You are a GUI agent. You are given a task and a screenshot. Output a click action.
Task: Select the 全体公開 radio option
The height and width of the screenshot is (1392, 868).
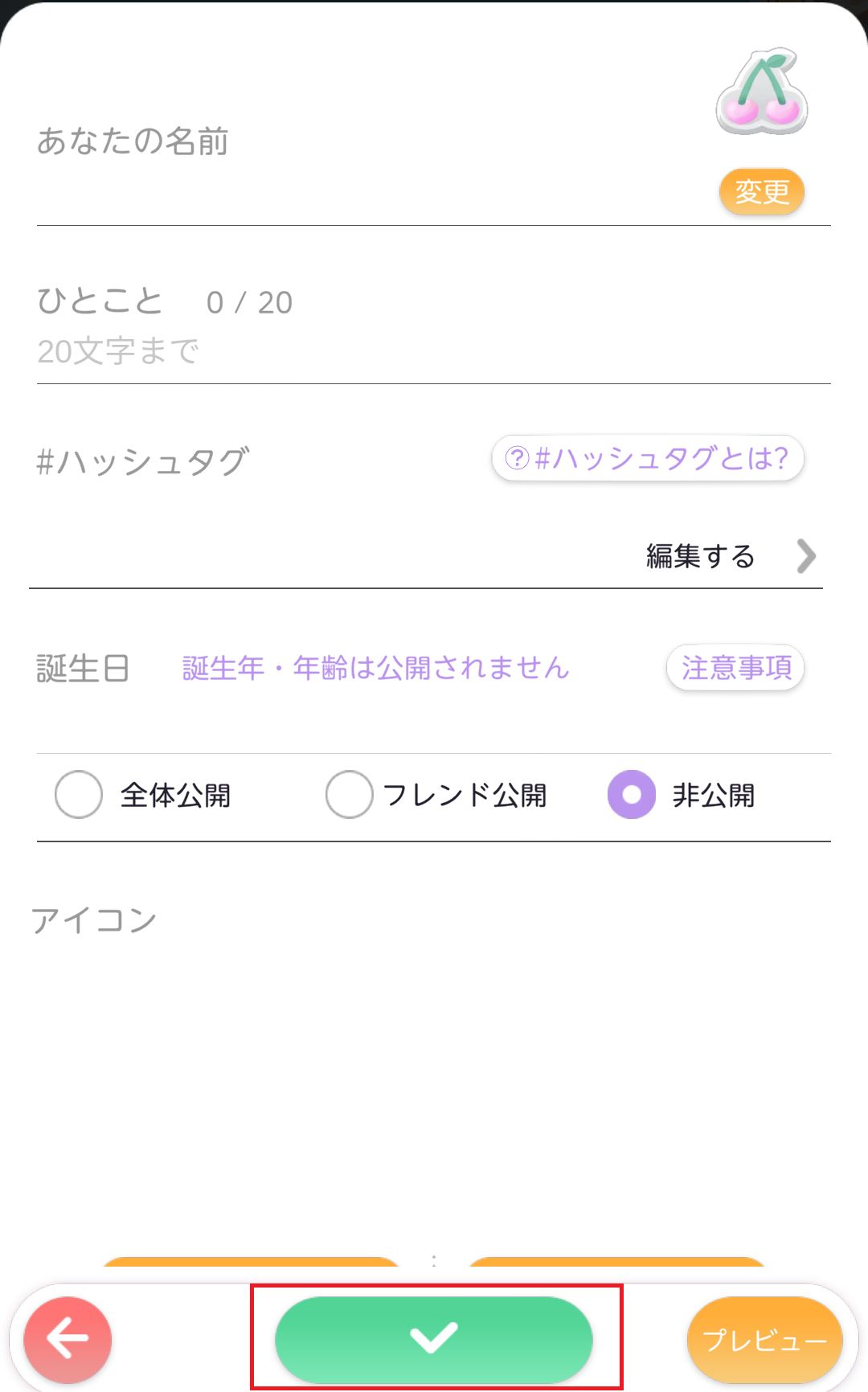pos(79,795)
